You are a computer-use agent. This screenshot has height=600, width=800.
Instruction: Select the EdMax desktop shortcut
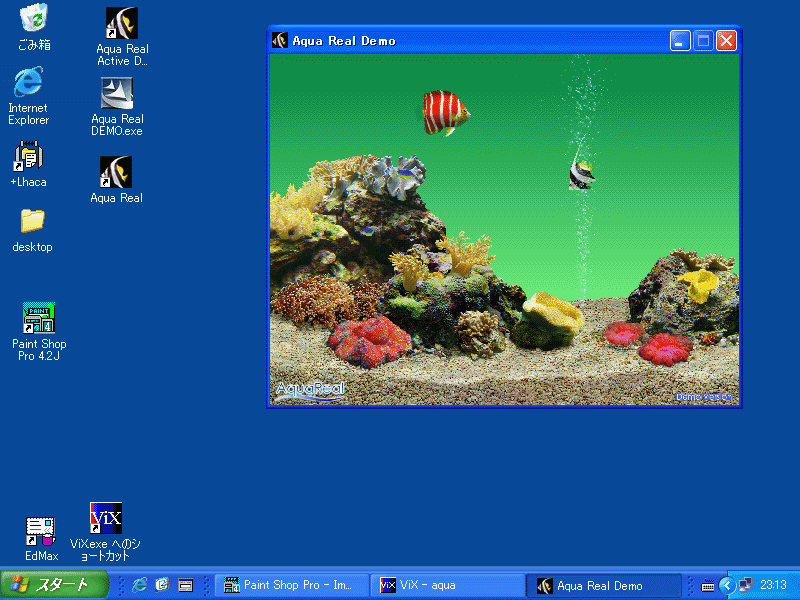[x=41, y=539]
